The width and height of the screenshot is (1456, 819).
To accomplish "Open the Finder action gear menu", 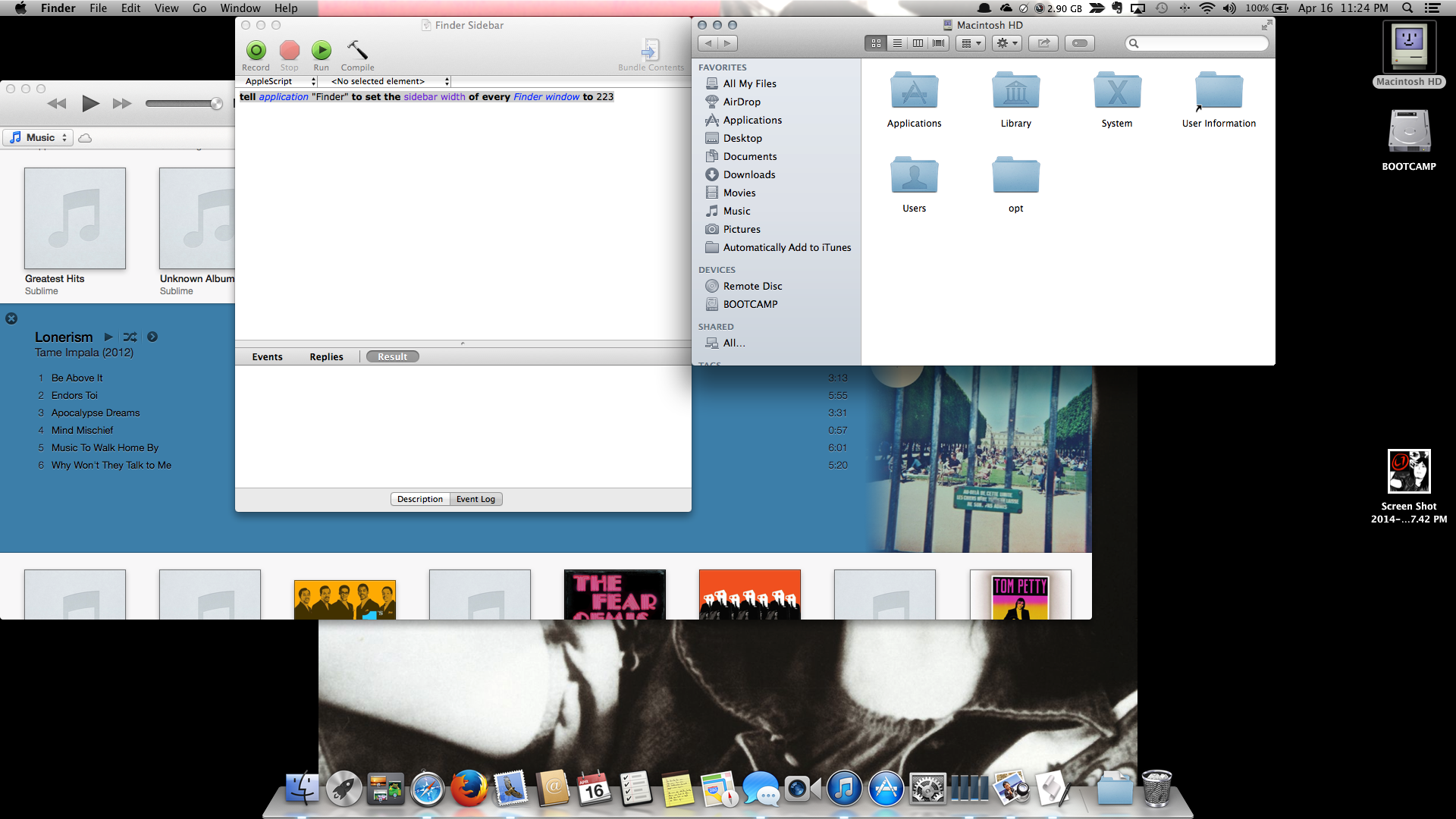I will [x=1007, y=43].
